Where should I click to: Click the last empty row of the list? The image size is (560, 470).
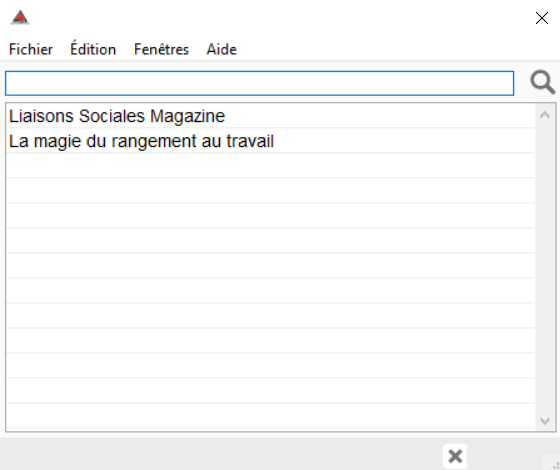(270, 416)
